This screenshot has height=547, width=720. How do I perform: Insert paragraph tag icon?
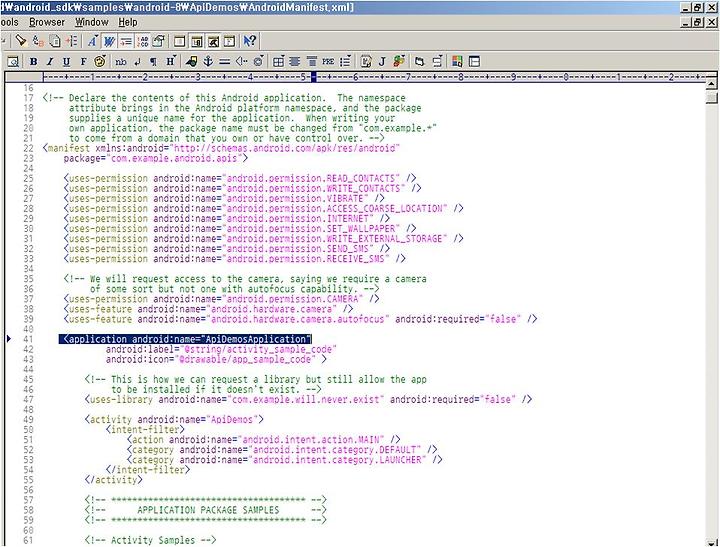153,62
